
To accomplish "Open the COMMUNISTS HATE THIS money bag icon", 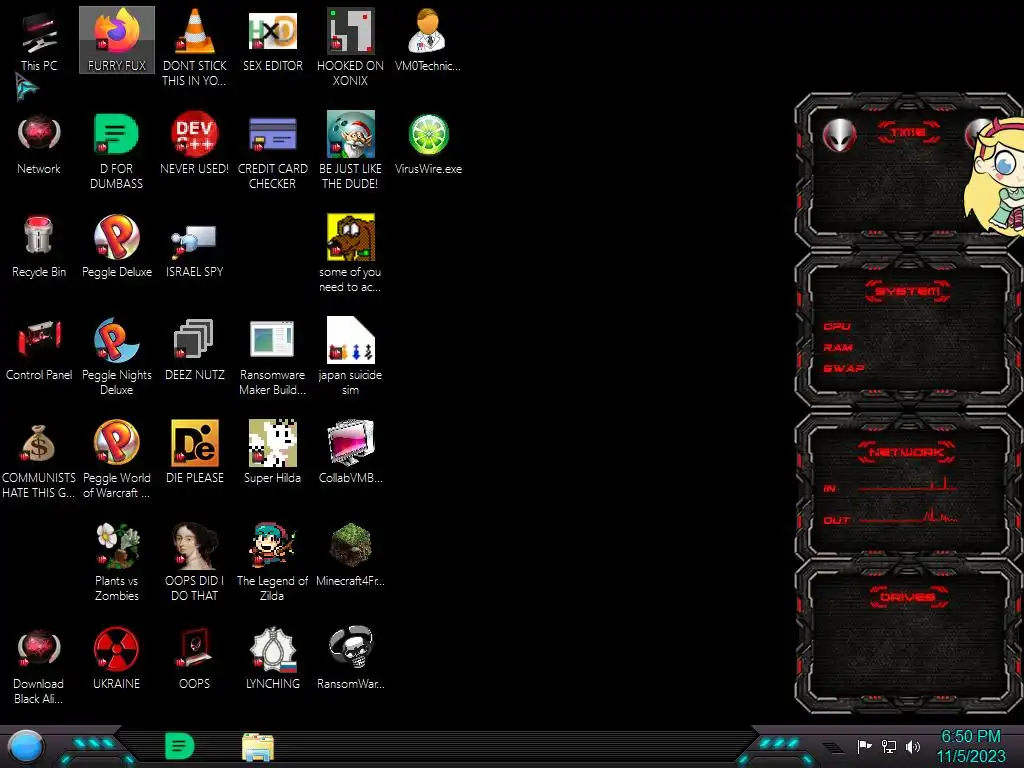I will (x=39, y=460).
